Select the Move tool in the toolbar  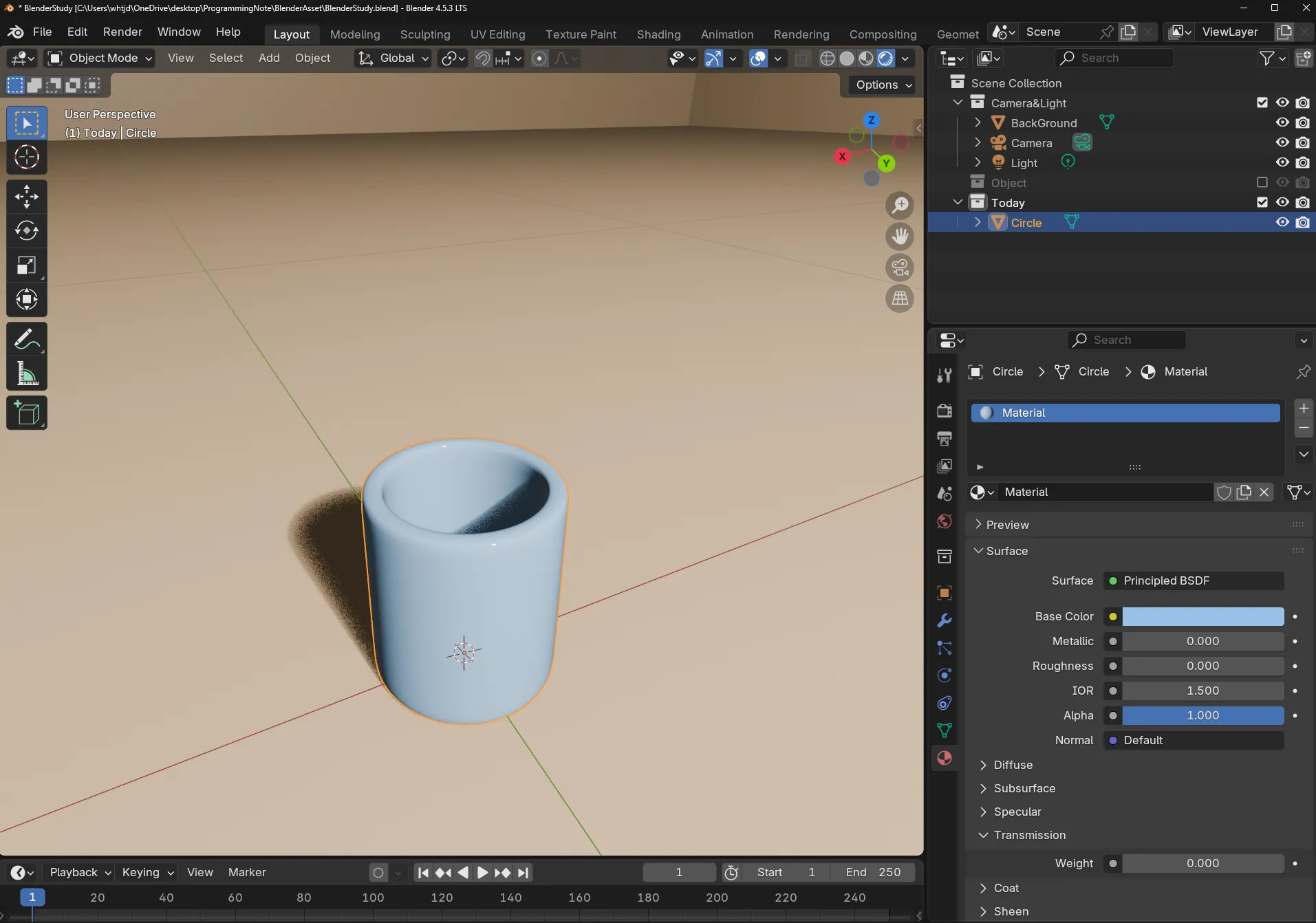tap(26, 197)
